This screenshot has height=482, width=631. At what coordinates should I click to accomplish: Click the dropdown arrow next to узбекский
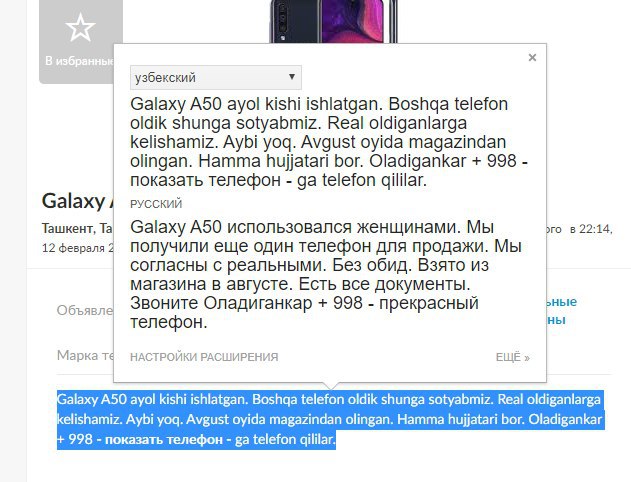coord(292,76)
